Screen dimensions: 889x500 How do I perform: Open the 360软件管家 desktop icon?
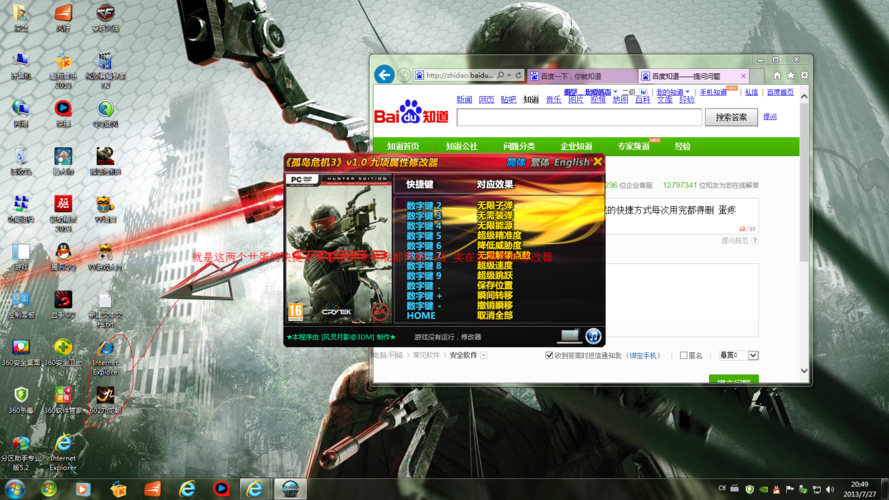(63, 399)
